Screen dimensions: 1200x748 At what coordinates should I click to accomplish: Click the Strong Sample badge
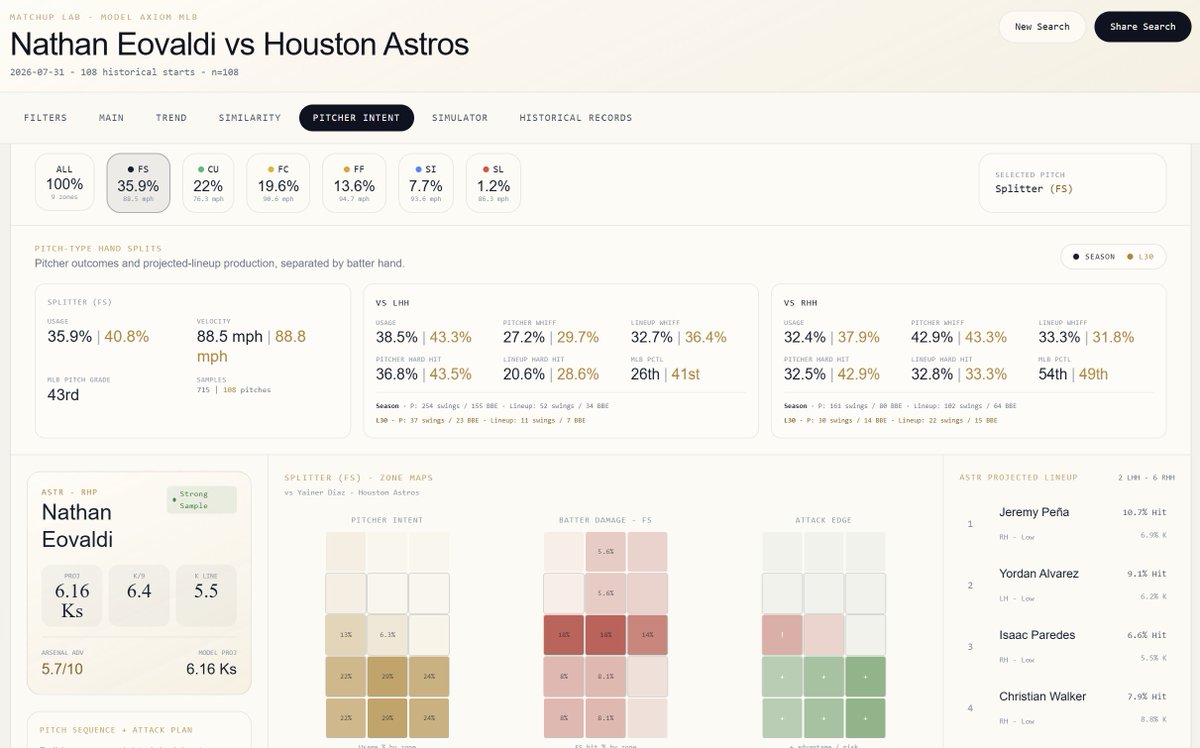202,500
